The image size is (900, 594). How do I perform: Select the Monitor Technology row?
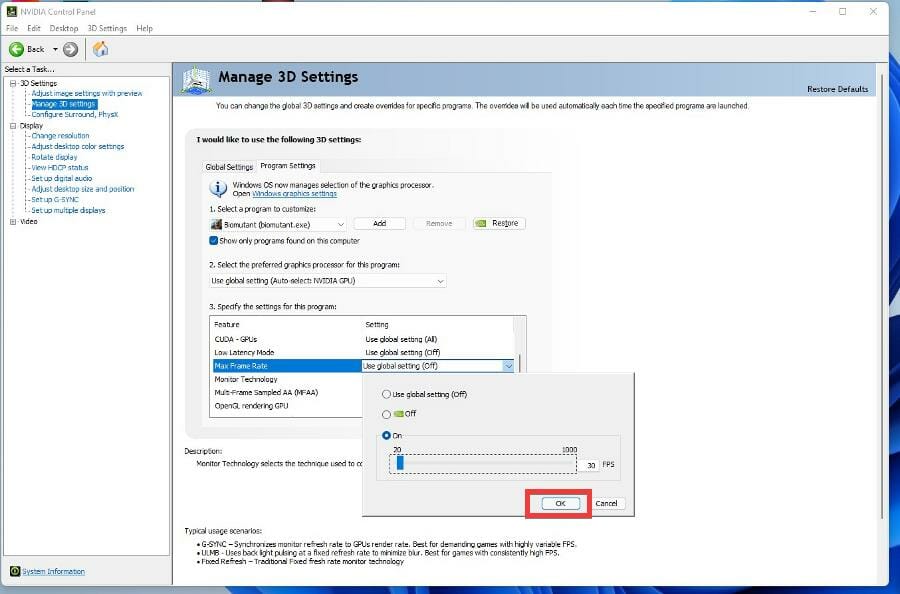pos(287,379)
